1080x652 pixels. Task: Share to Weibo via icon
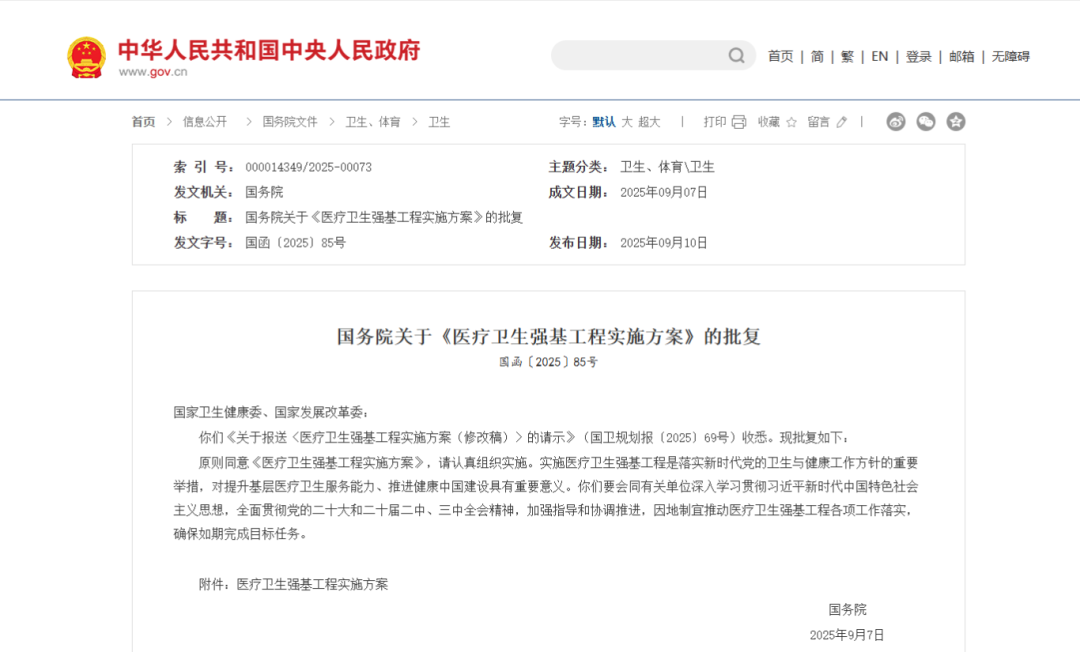click(x=896, y=122)
